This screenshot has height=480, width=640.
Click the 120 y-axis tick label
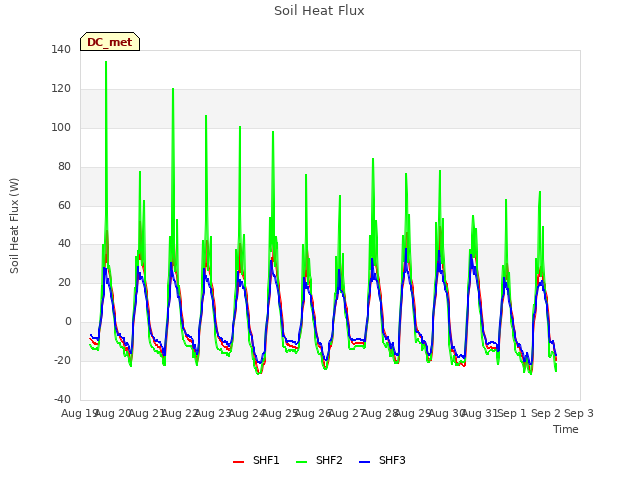coord(61,89)
